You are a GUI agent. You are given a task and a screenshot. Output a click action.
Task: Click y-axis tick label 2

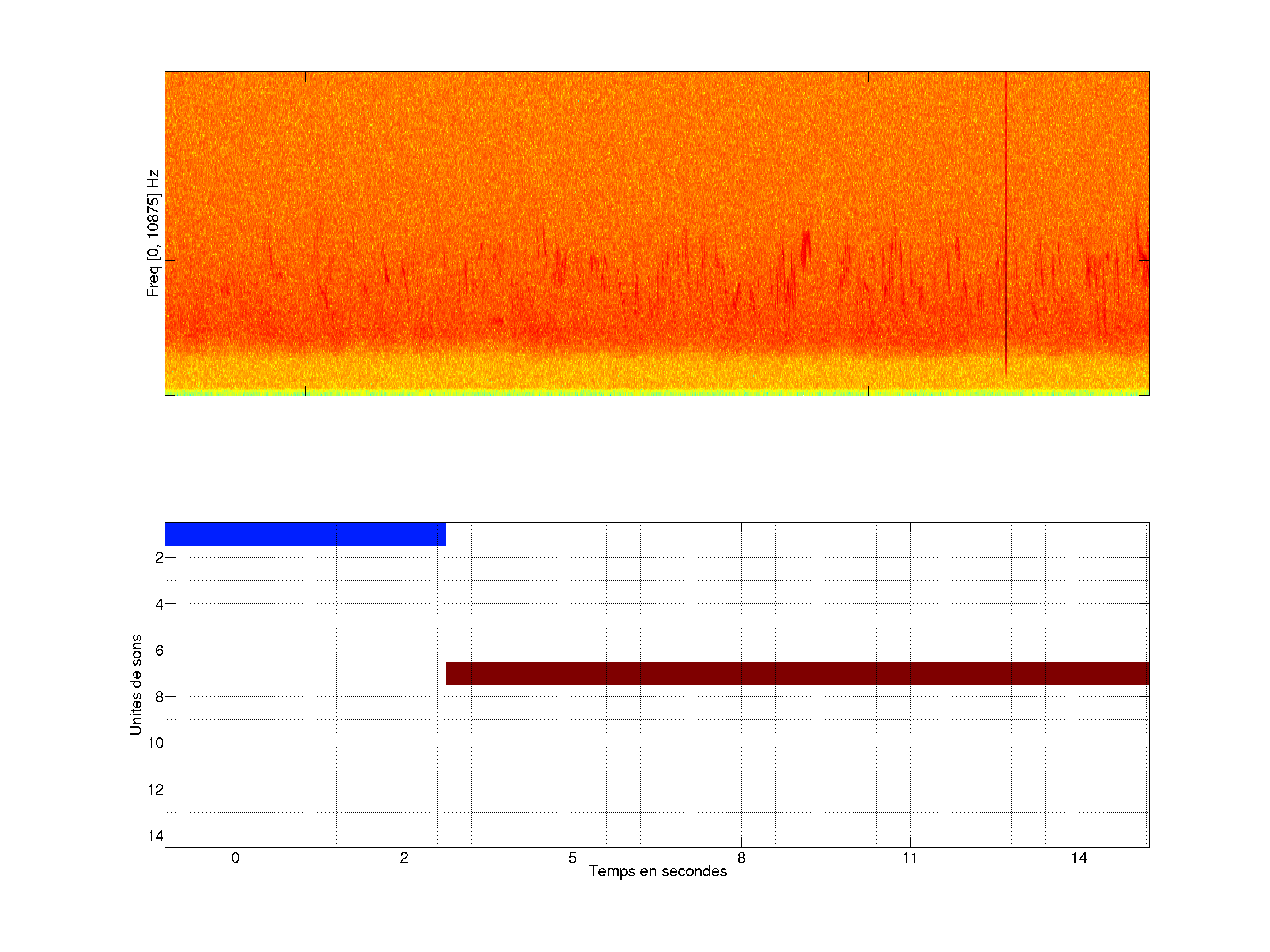(159, 558)
